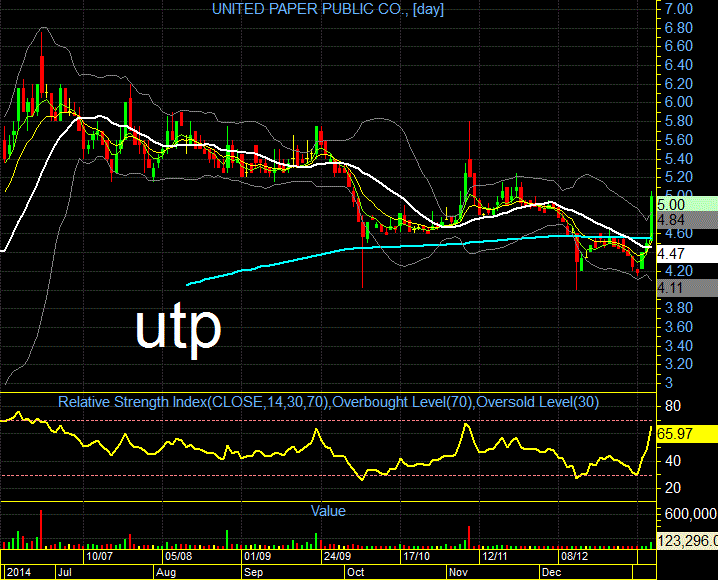The image size is (718, 580).
Task: Select the 600,000 volume scale label
Action: (691, 514)
